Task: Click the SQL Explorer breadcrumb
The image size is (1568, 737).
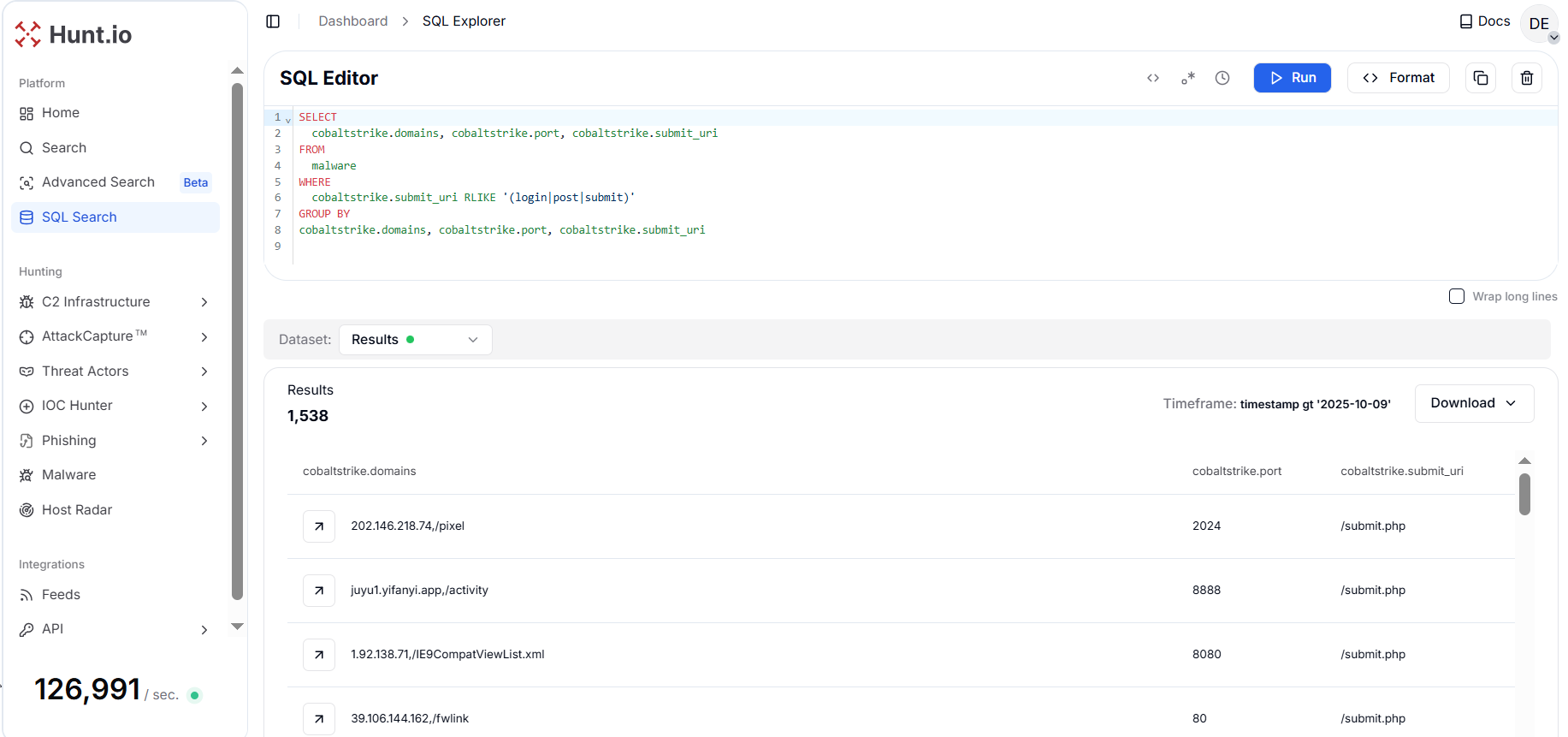Action: (x=464, y=21)
